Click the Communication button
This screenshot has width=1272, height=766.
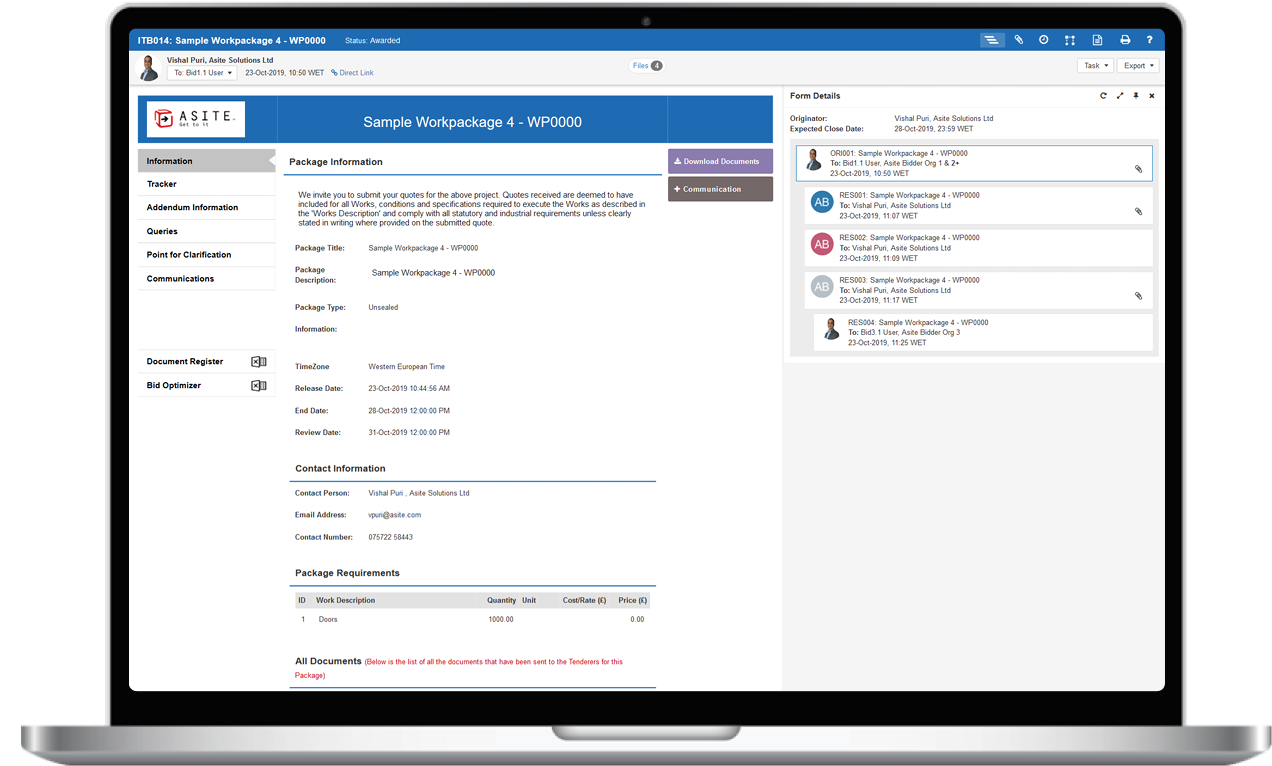pos(720,188)
